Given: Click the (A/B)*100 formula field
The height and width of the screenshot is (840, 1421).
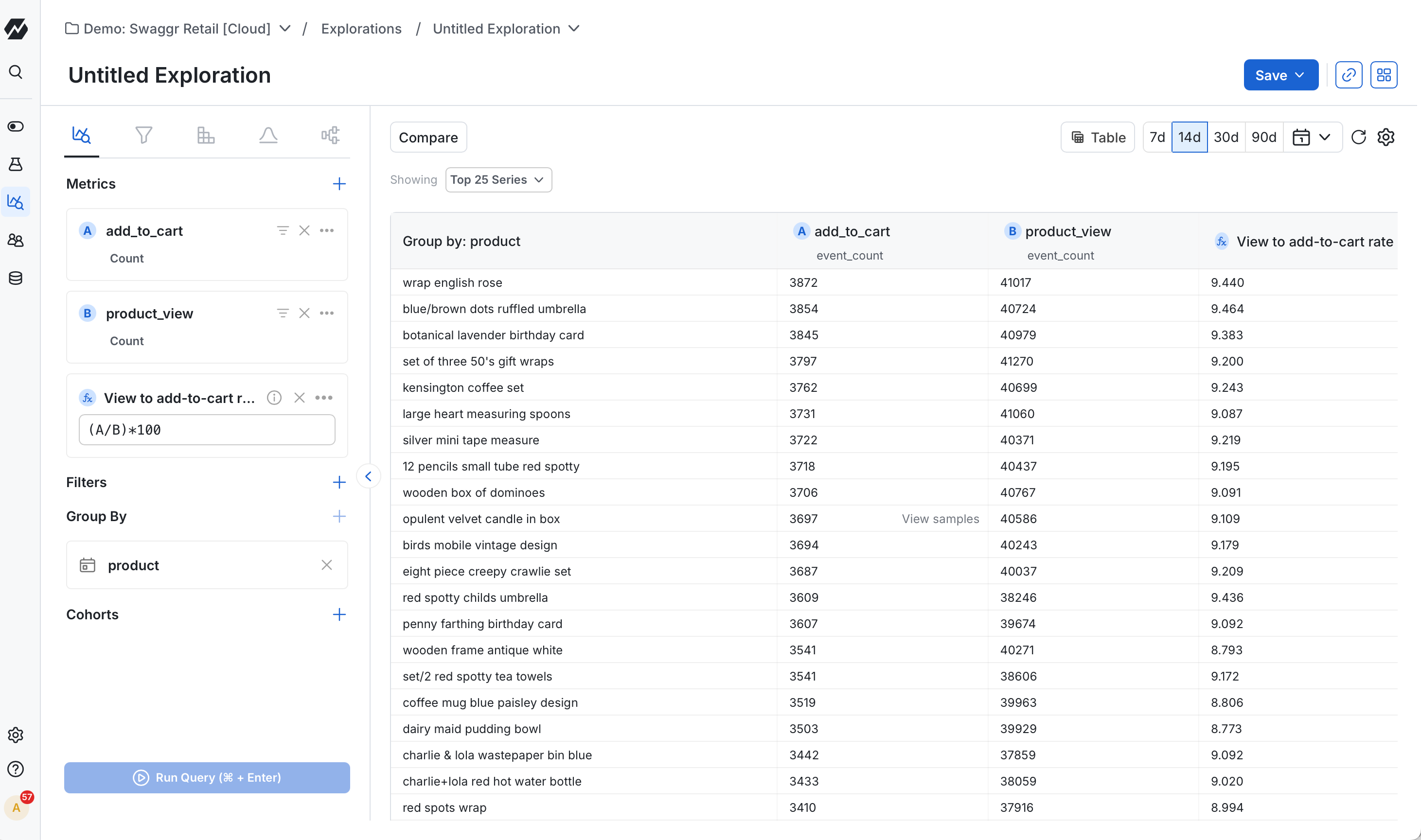Looking at the screenshot, I should coord(207,430).
